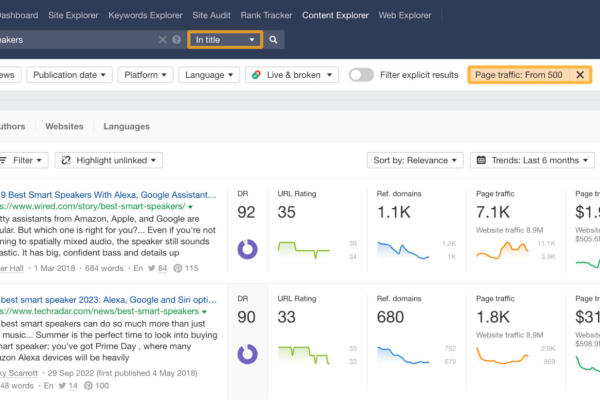Click Twitter icon on wired.com result
Screen dimensions: 600x400
152,268
